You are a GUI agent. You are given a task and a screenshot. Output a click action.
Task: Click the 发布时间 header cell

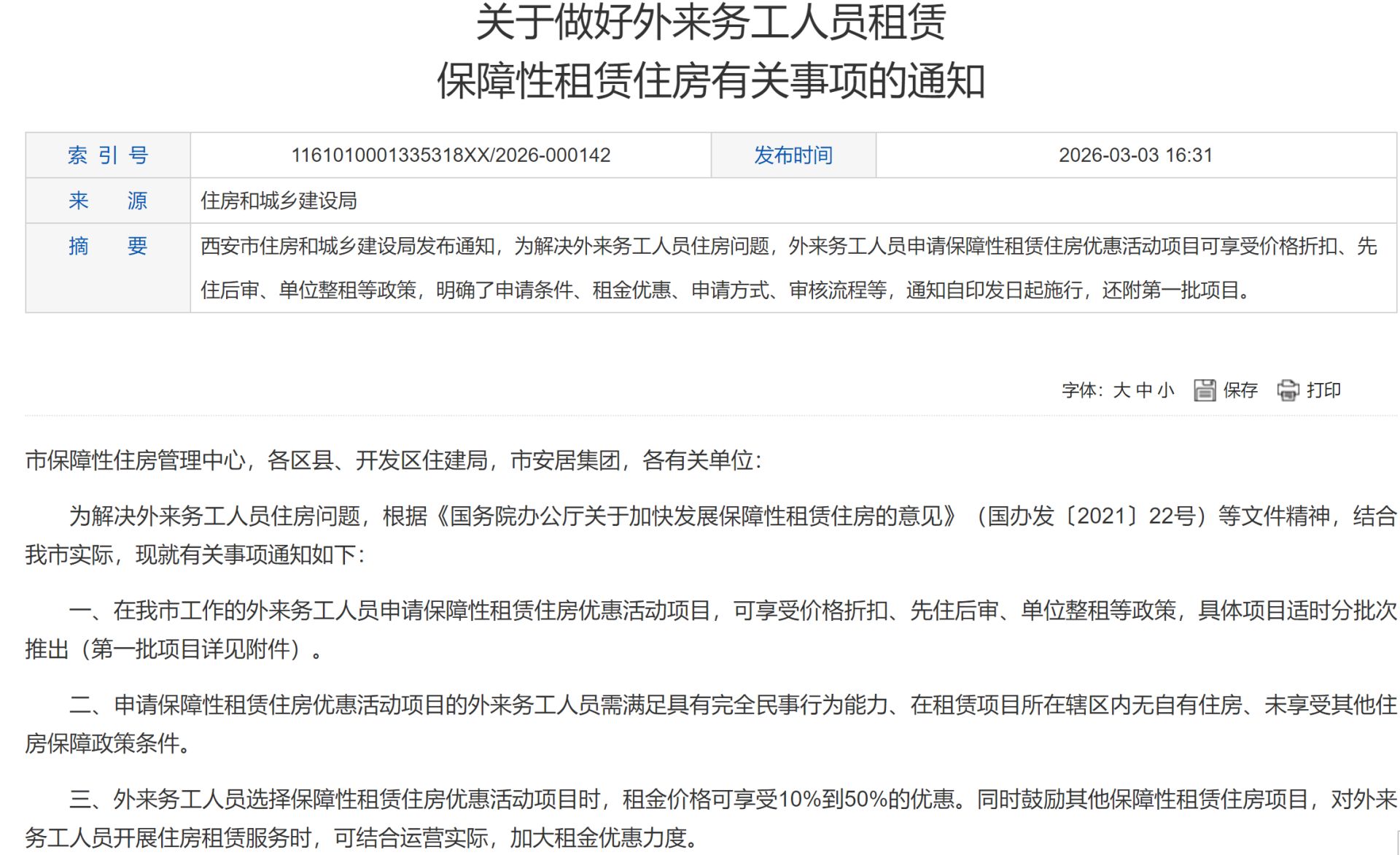click(793, 155)
